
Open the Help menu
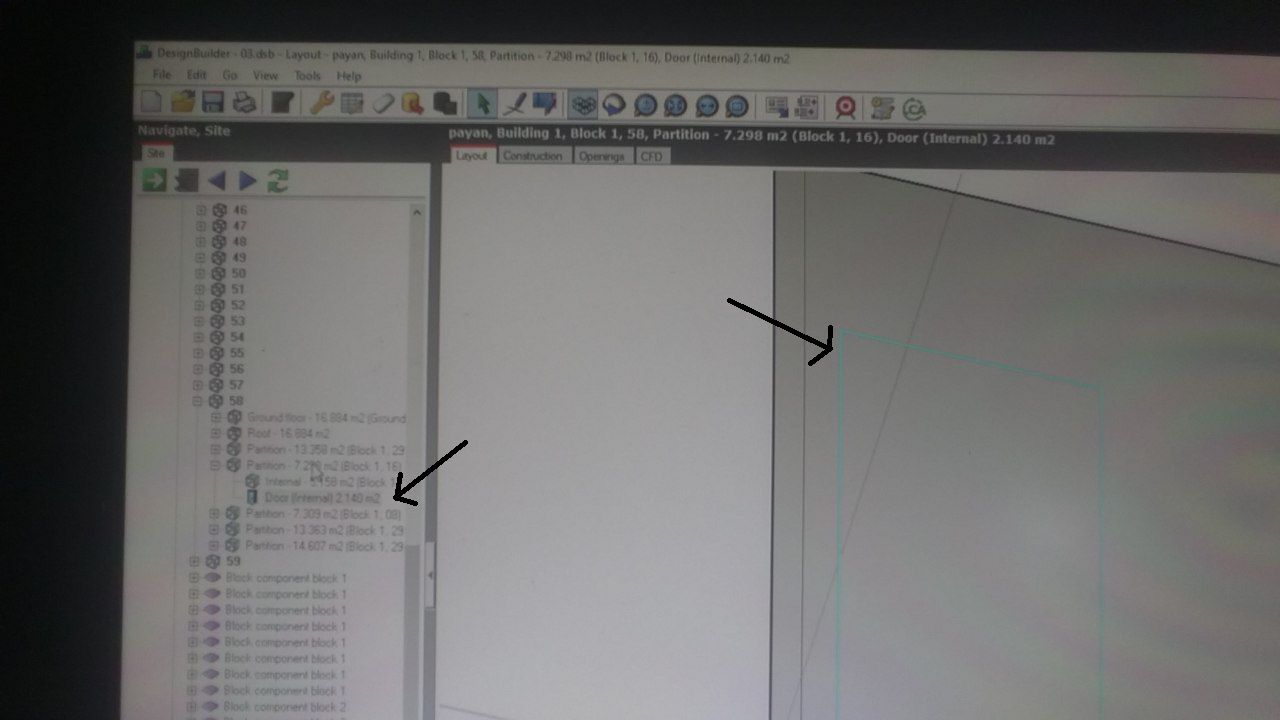(348, 76)
